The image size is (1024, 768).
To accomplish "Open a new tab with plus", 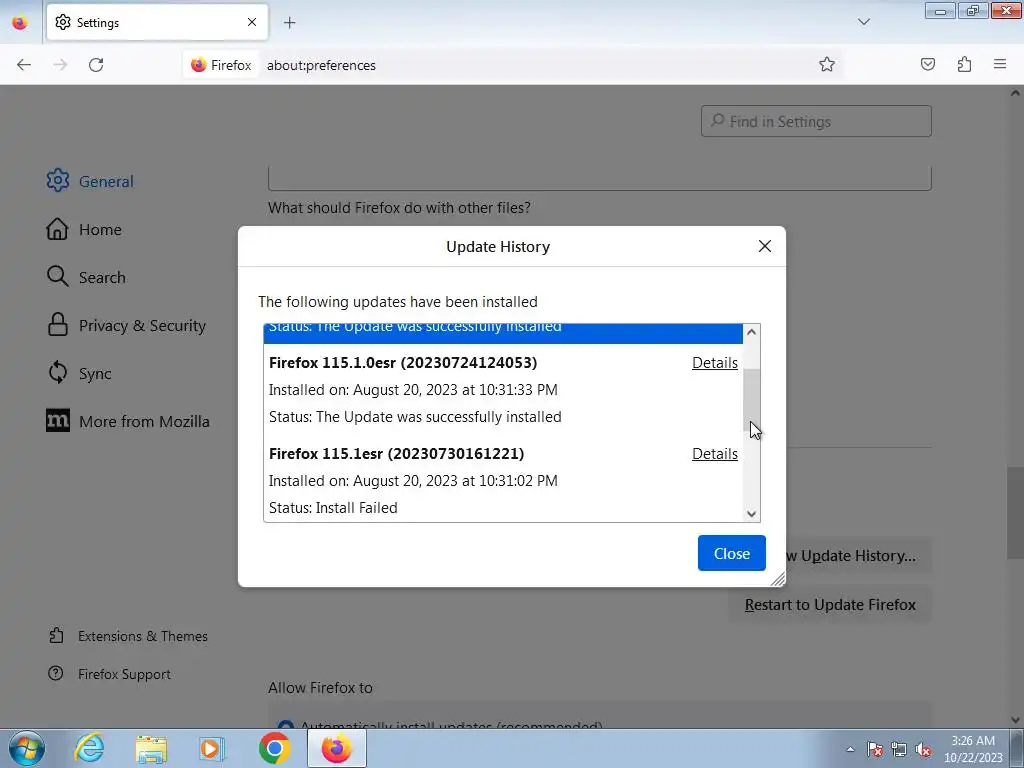I will [289, 23].
